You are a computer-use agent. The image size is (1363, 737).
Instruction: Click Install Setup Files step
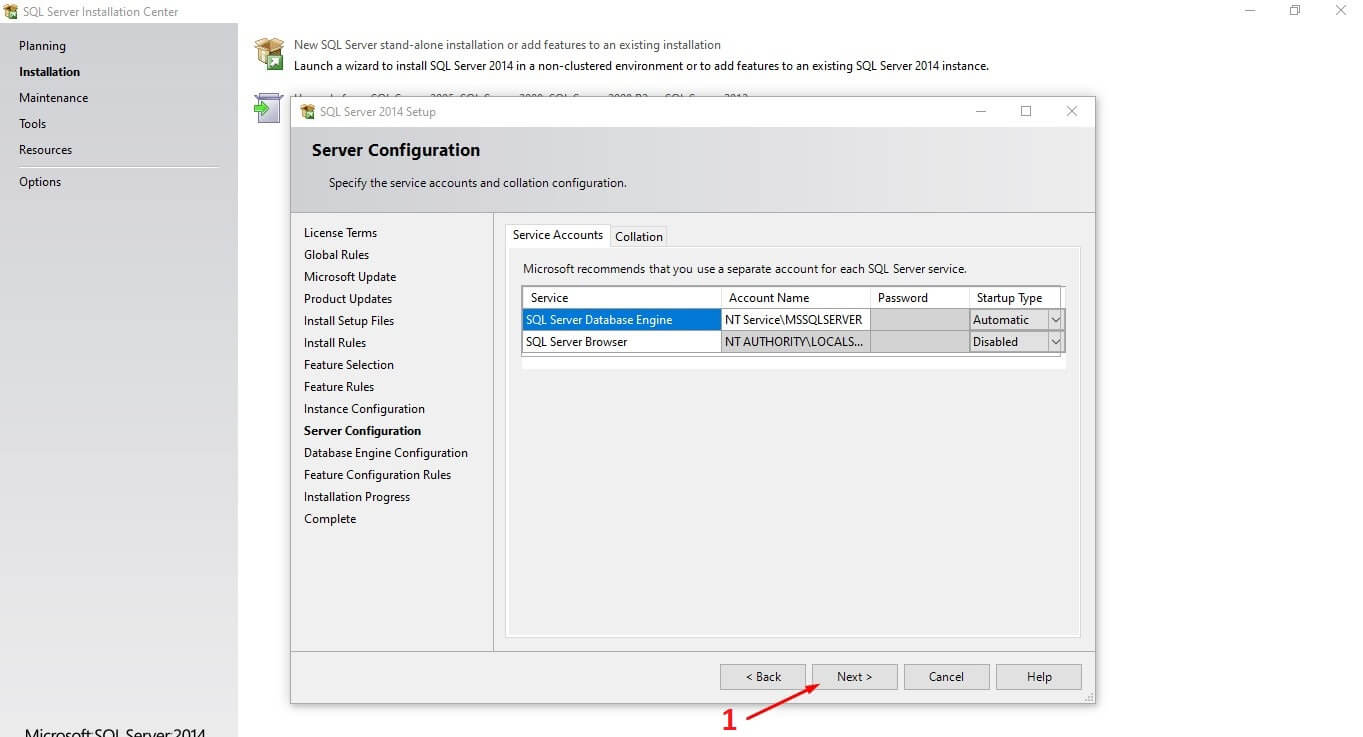coord(349,321)
